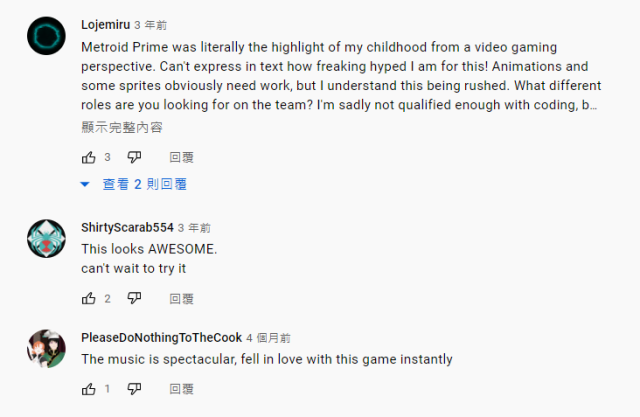Open Lojemiru's profile avatar
Viewport: 640px width, 417px height.
(47, 39)
